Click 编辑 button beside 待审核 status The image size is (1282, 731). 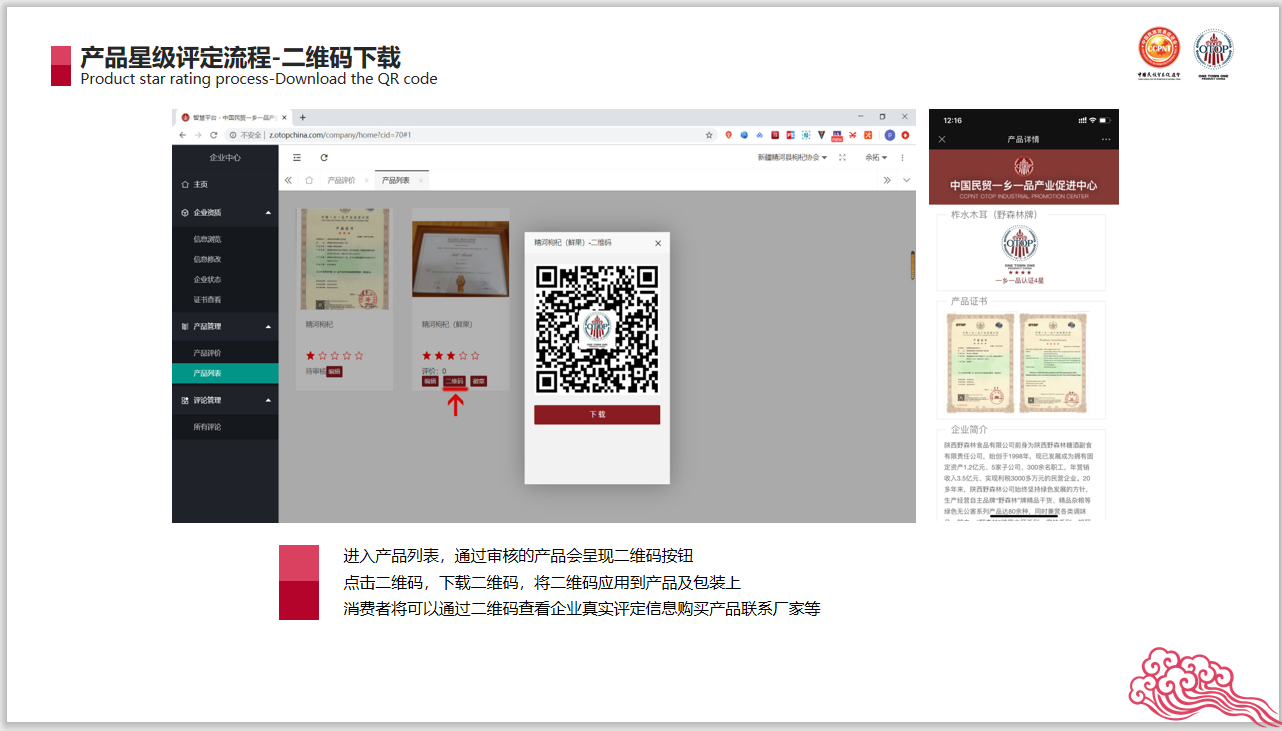point(334,371)
